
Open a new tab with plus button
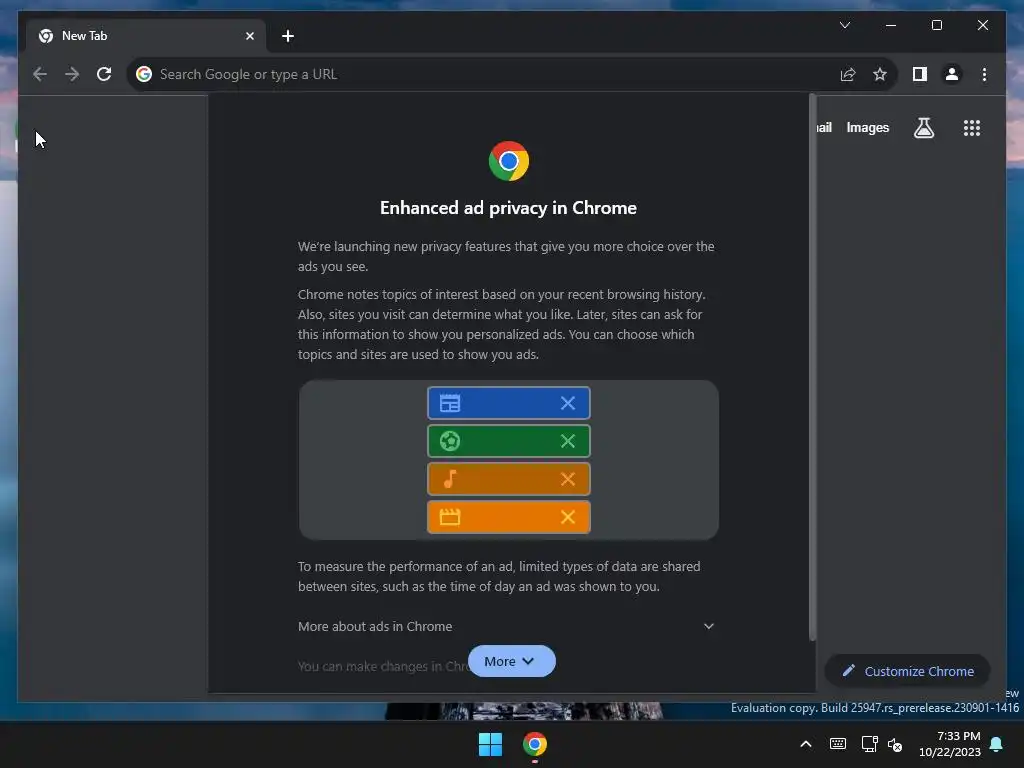(x=287, y=36)
